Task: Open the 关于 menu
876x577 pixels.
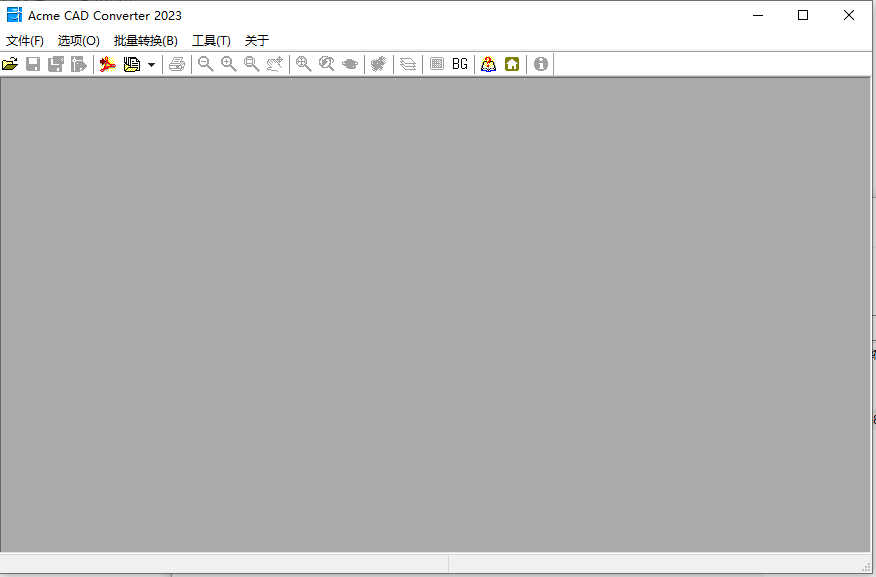Action: pos(257,41)
